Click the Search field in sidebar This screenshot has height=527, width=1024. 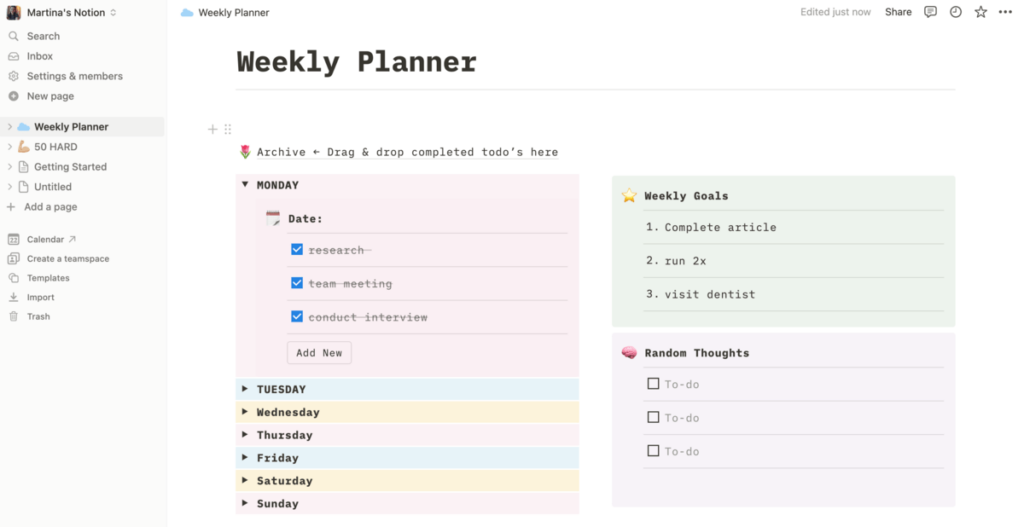click(43, 36)
